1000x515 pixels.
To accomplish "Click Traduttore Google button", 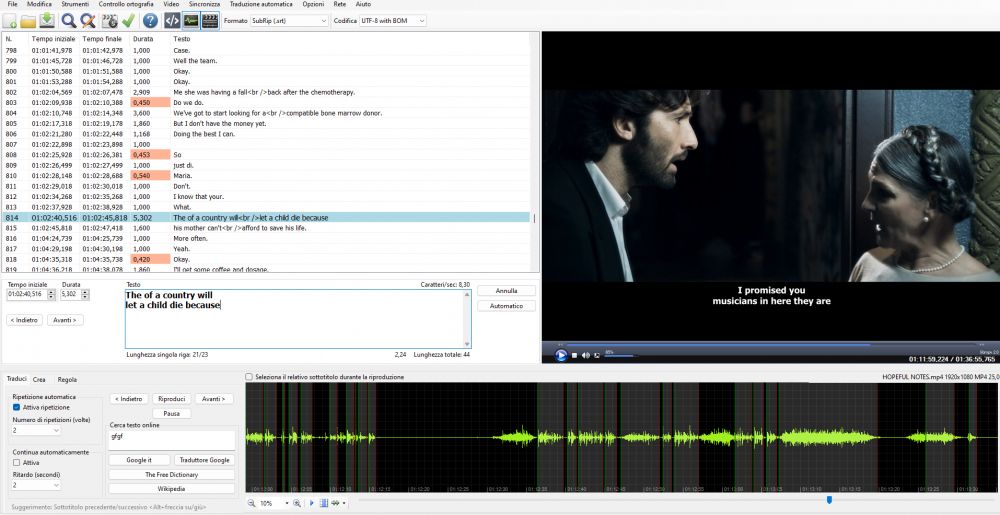I will (204, 460).
